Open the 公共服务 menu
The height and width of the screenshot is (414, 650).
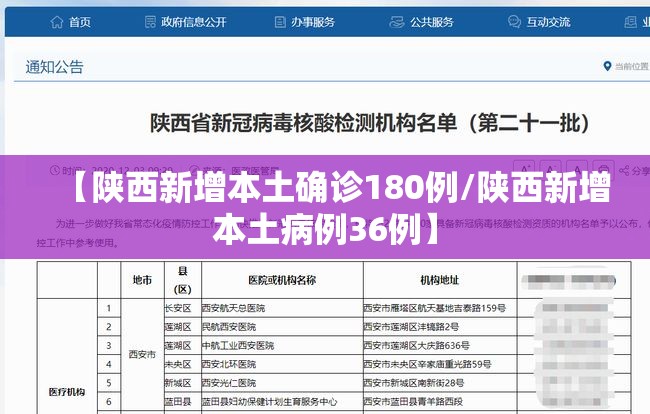pyautogui.click(x=432, y=22)
